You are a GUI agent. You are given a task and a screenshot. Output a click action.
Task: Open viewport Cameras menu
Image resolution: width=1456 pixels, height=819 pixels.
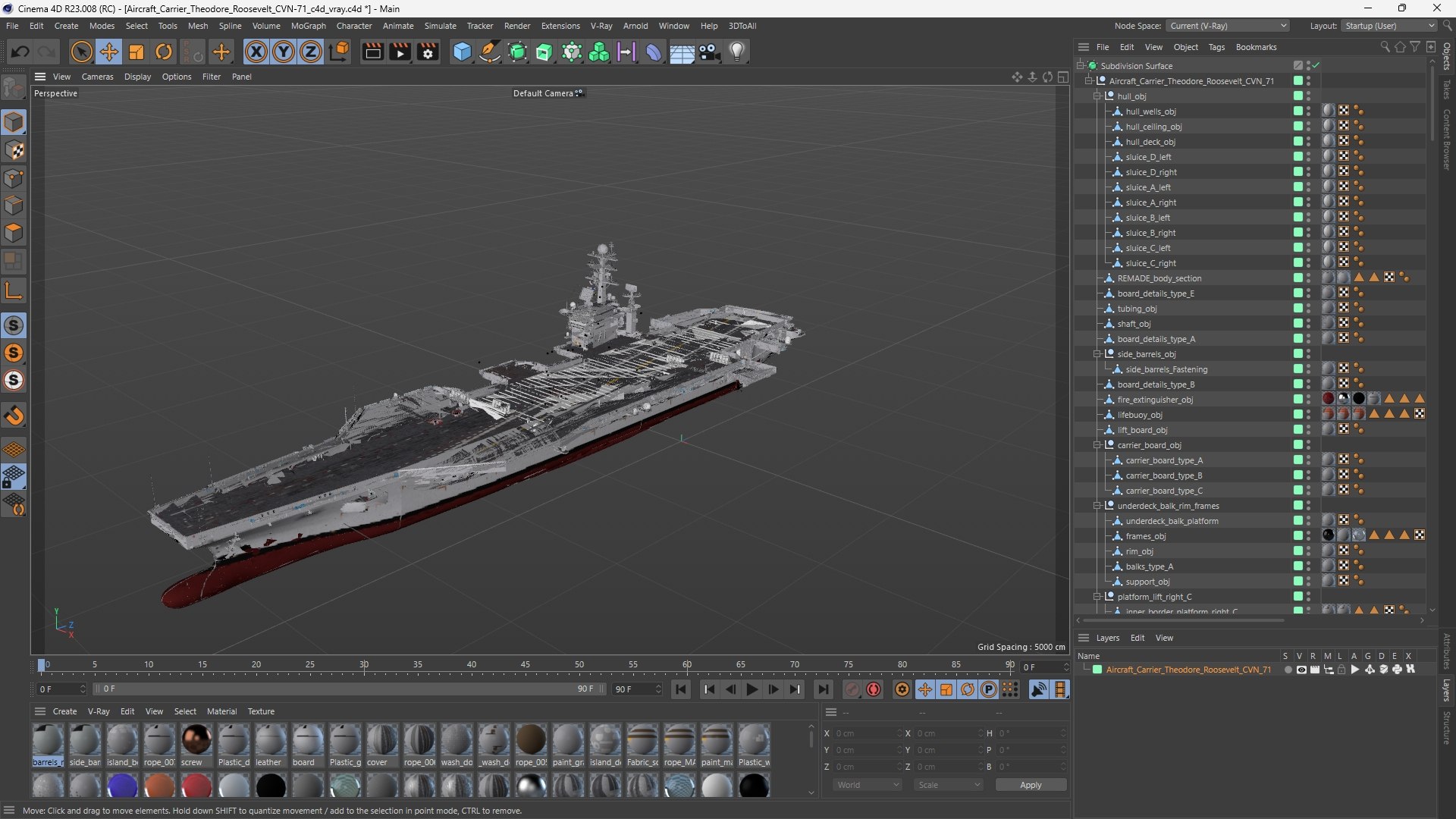click(x=97, y=77)
